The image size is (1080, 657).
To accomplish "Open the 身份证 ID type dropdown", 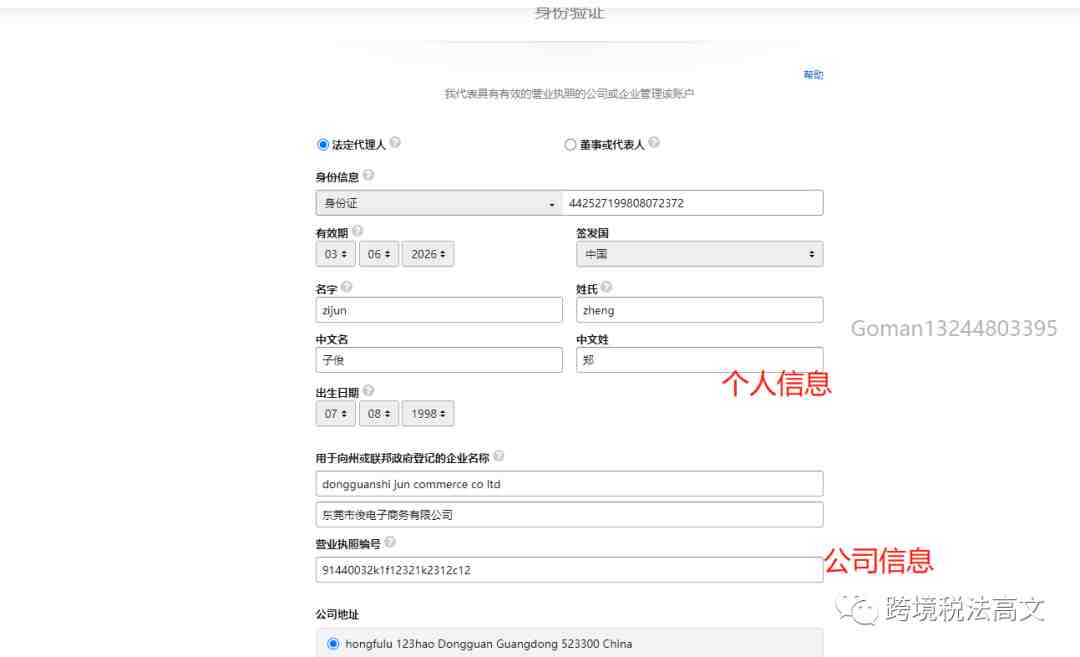I will click(x=439, y=203).
